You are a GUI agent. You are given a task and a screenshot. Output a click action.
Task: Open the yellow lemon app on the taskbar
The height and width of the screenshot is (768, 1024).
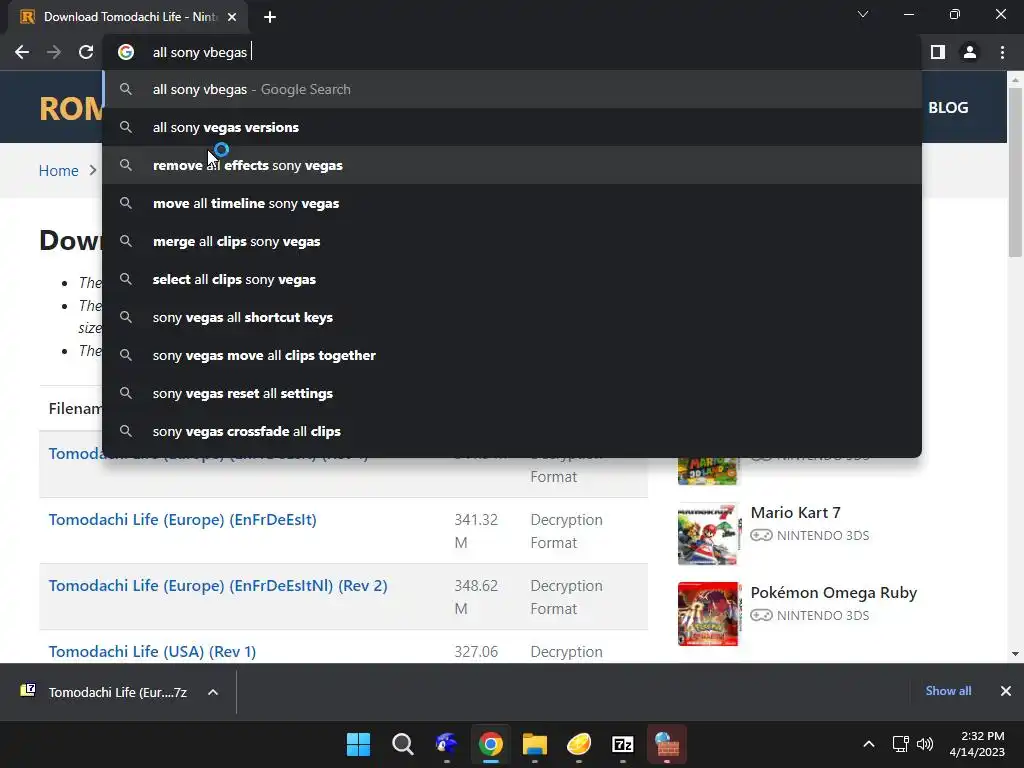(579, 744)
